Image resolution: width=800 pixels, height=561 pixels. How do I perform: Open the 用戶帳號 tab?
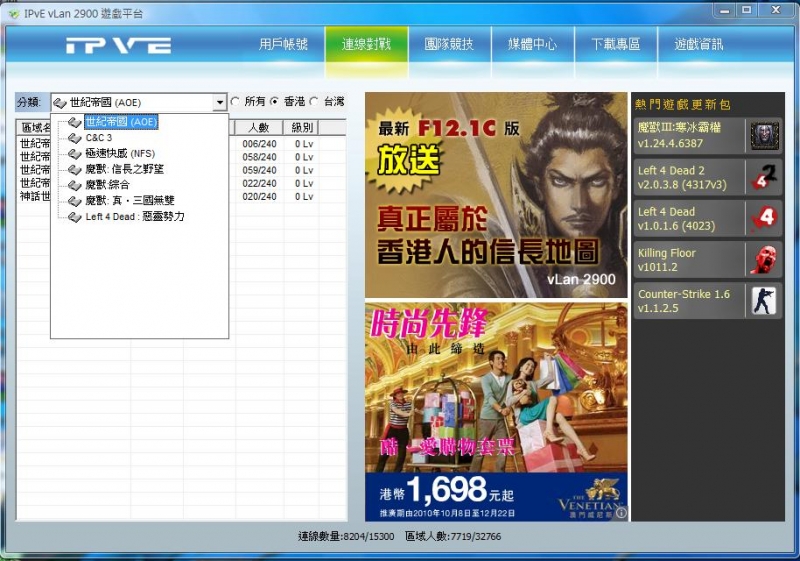283,44
